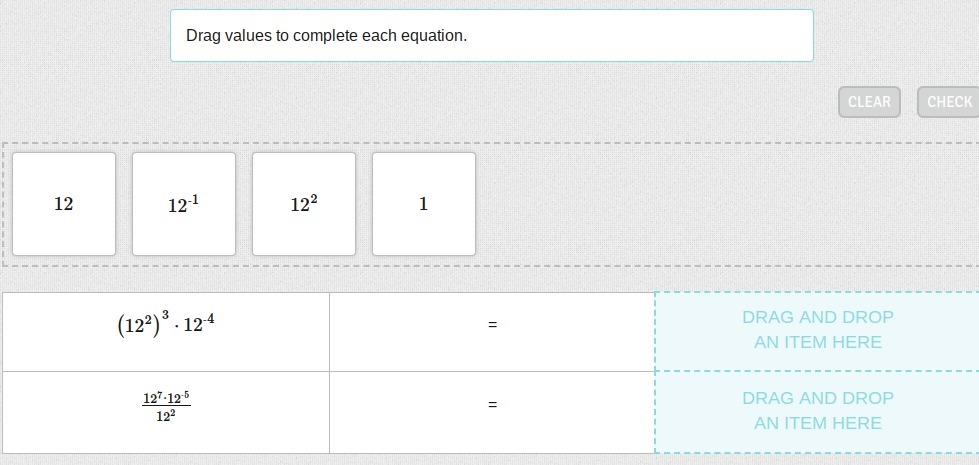Click the equals sign in second row
The image size is (979, 465).
[x=492, y=405]
